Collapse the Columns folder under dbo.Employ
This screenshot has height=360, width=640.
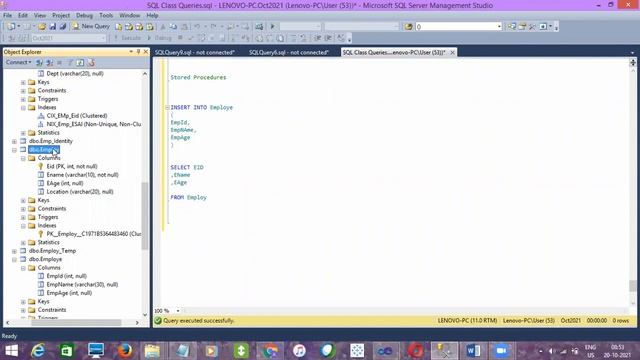(23, 158)
